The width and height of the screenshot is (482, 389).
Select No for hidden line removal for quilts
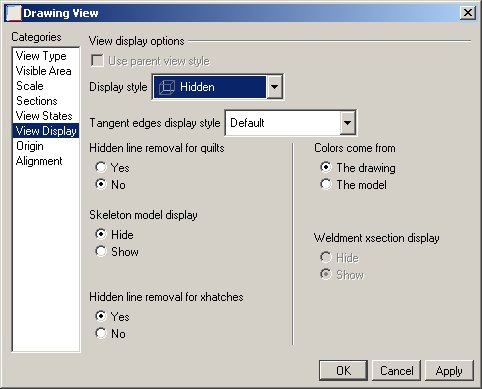click(101, 184)
